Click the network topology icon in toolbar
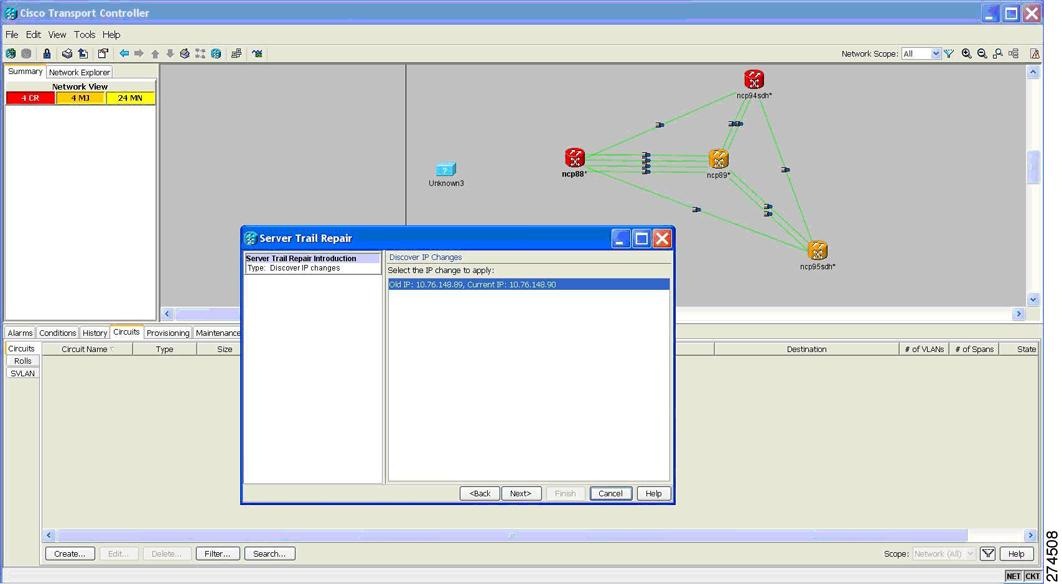Screen dimensions: 1062x584 click(200, 54)
